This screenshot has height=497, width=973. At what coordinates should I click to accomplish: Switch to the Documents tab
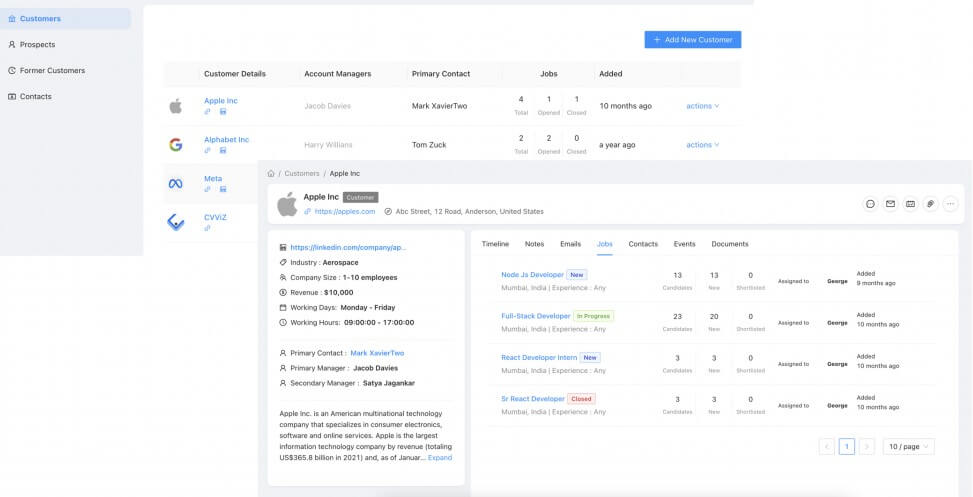pyautogui.click(x=730, y=244)
